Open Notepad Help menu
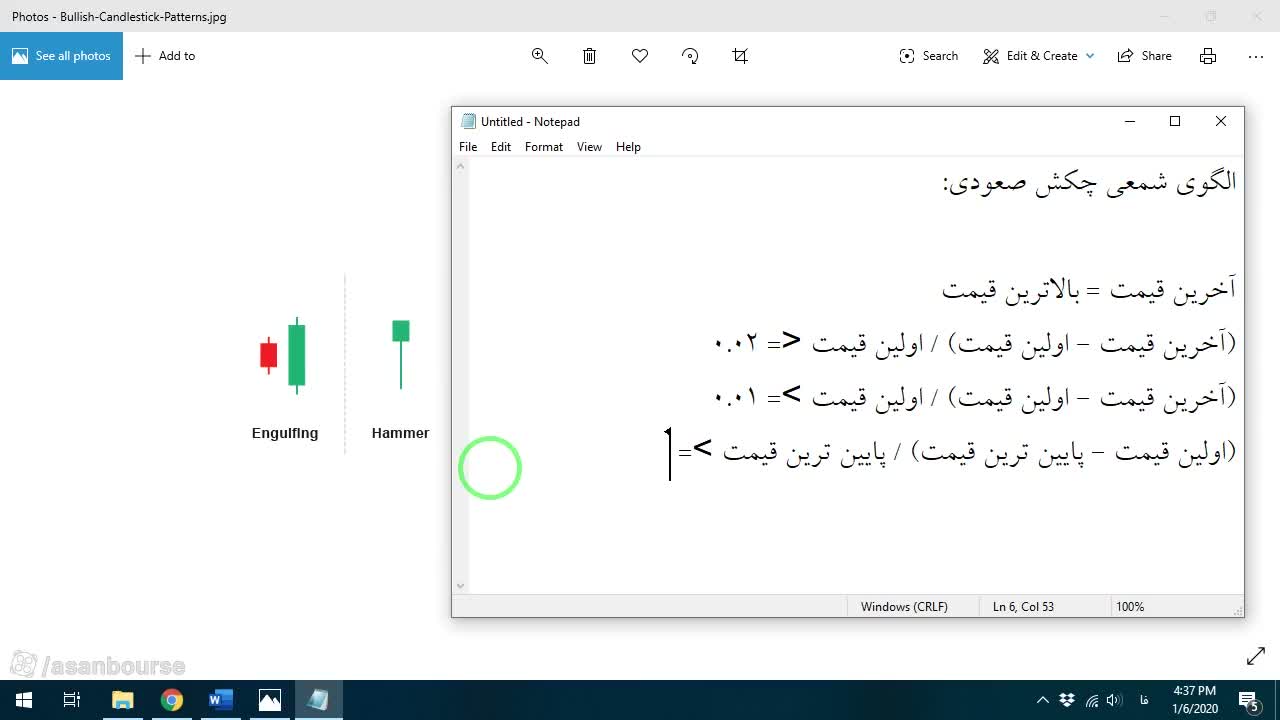 [628, 147]
